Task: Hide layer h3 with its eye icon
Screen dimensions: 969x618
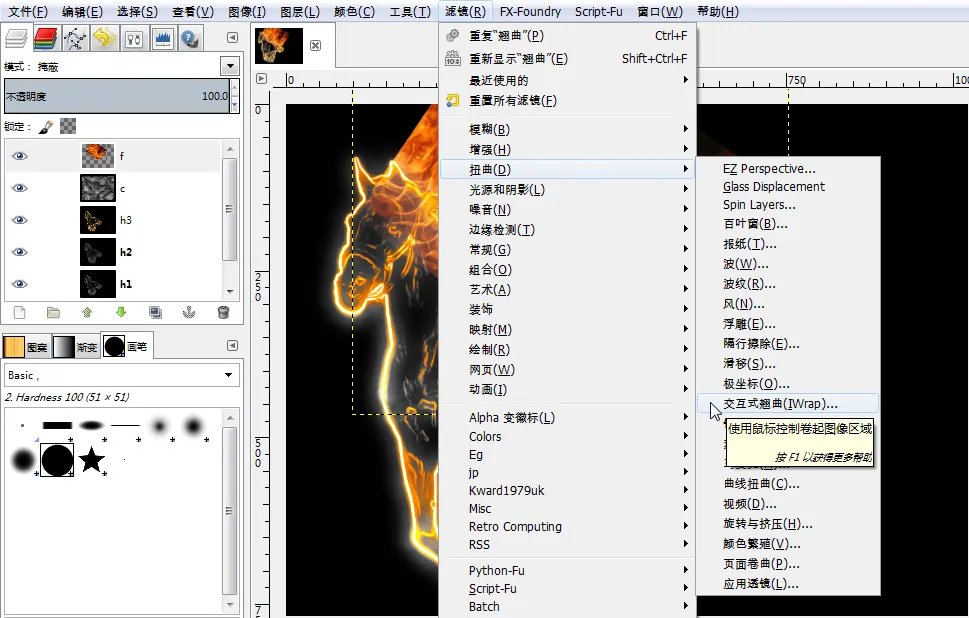Action: (19, 220)
